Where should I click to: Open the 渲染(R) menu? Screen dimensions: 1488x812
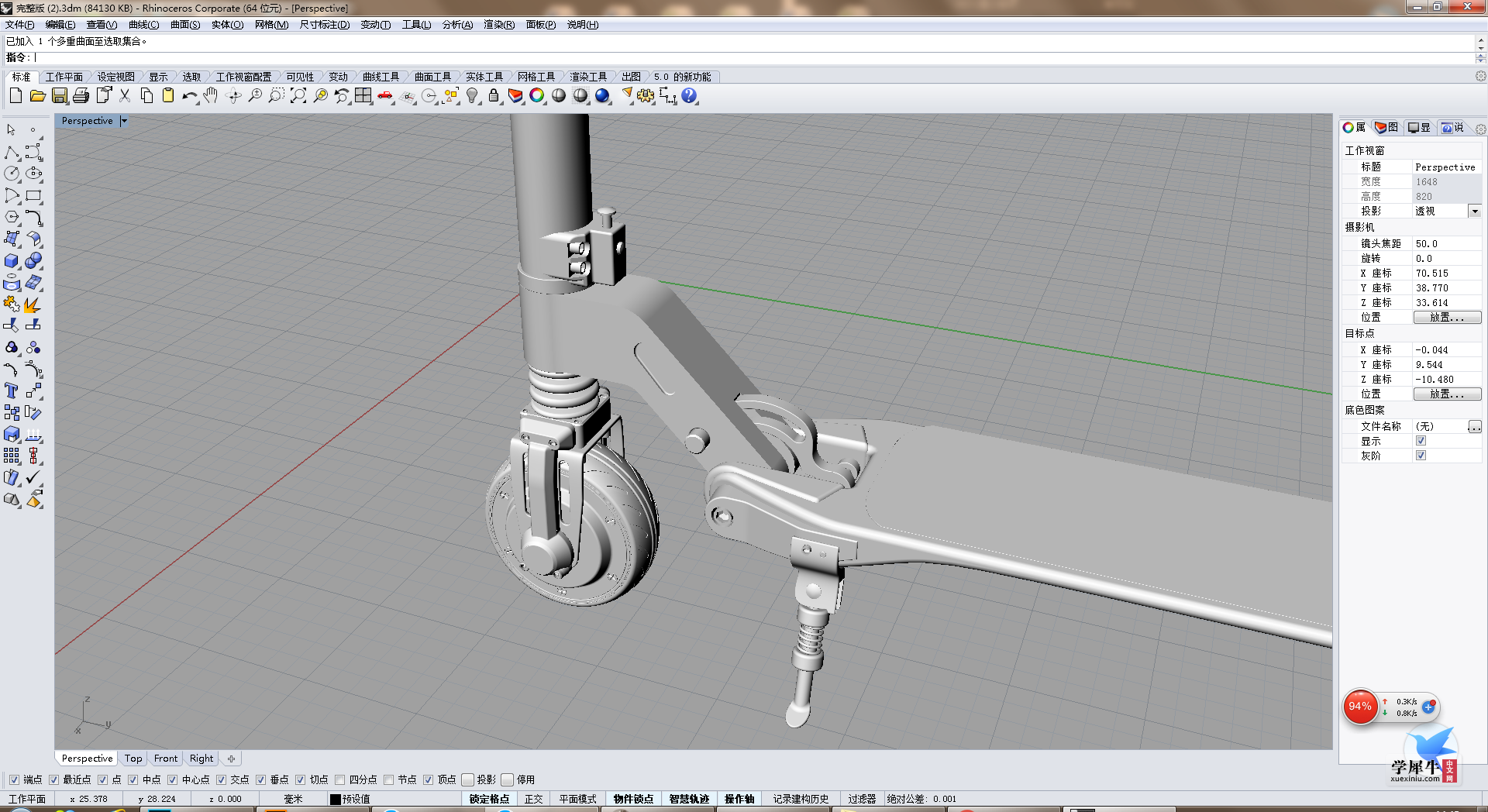click(499, 25)
